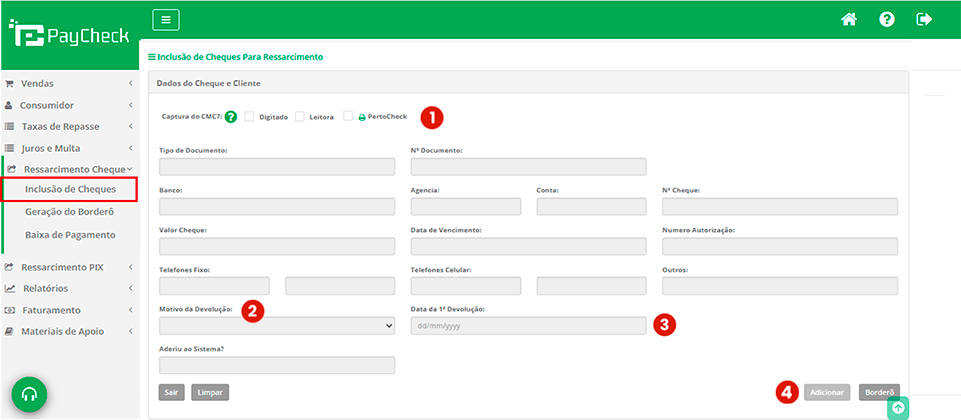The width and height of the screenshot is (961, 420).
Task: Click the Borderô button
Action: pyautogui.click(x=879, y=392)
